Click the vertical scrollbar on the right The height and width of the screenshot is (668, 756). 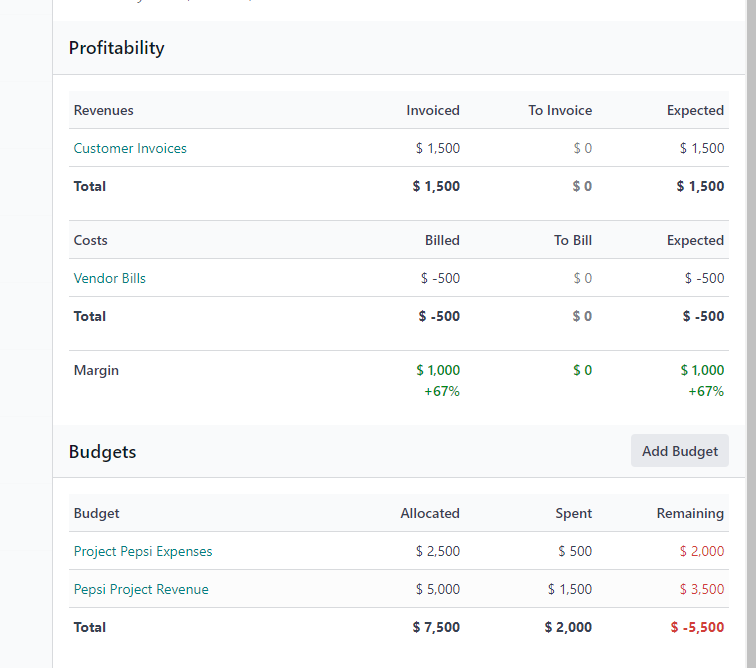(751, 334)
